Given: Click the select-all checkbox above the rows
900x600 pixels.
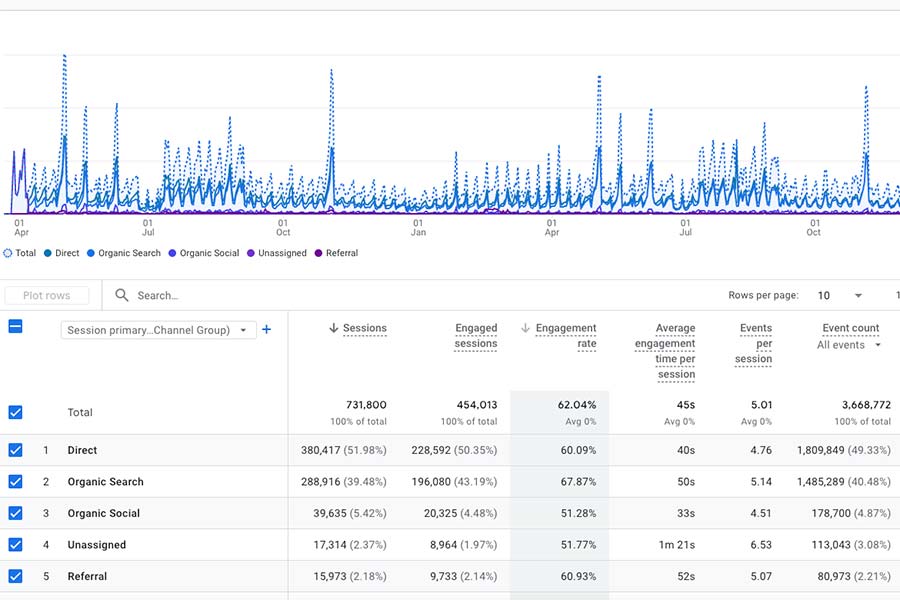Looking at the screenshot, I should click(x=13, y=326).
